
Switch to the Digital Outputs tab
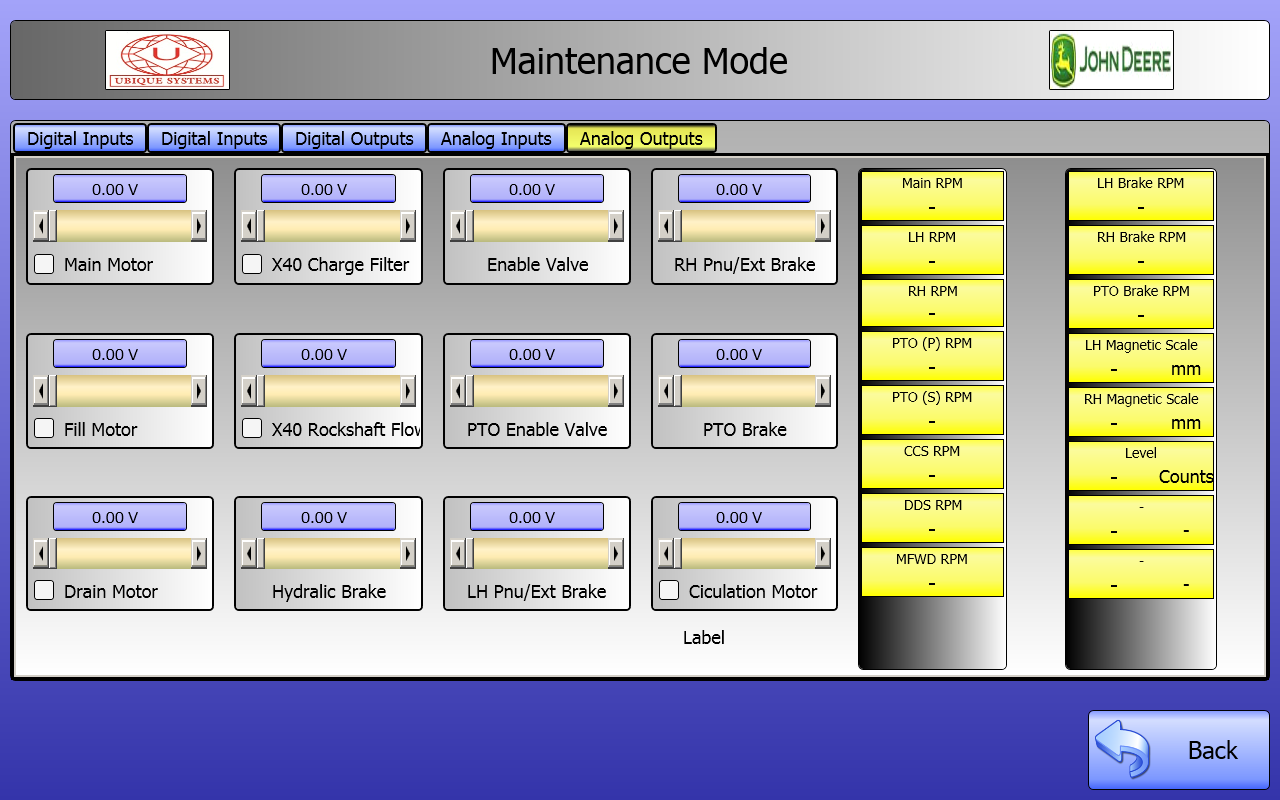click(x=354, y=139)
